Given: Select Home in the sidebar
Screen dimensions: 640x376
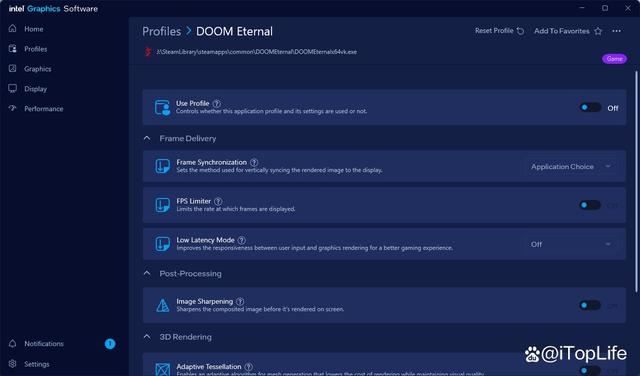Looking at the screenshot, I should pyautogui.click(x=33, y=29).
